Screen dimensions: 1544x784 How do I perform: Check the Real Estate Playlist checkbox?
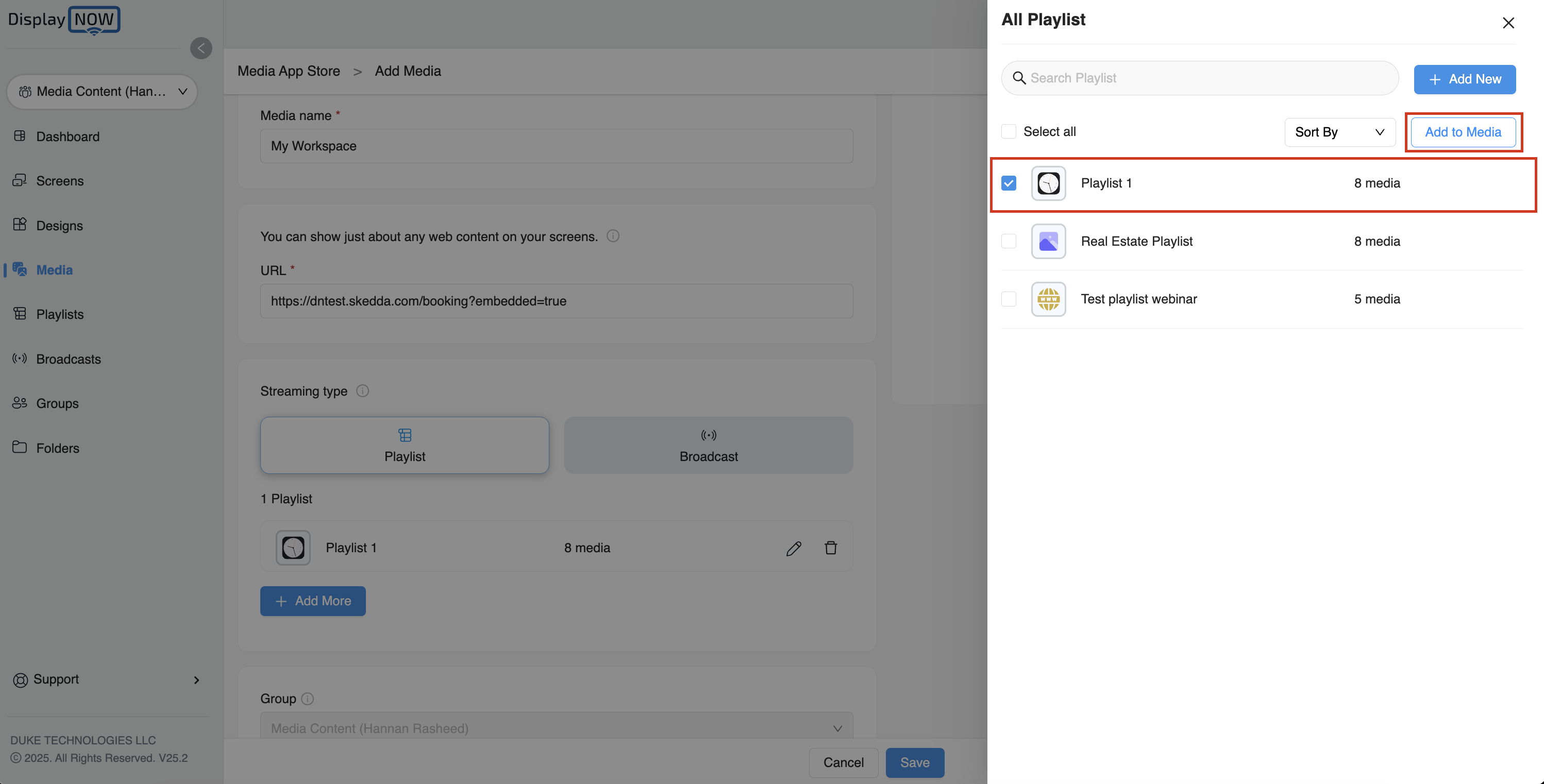[x=1009, y=241]
